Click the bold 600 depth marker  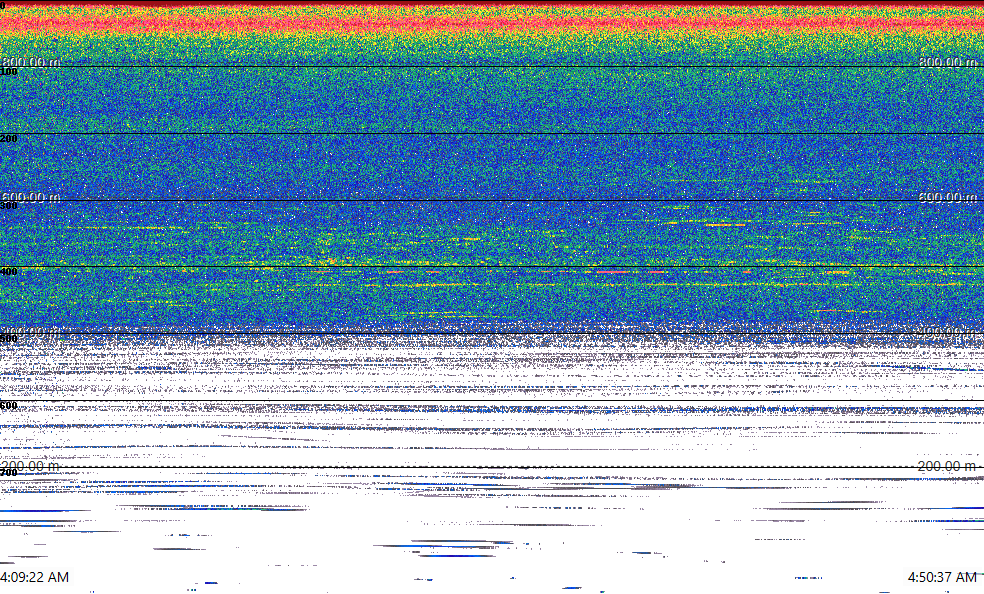pos(9,405)
